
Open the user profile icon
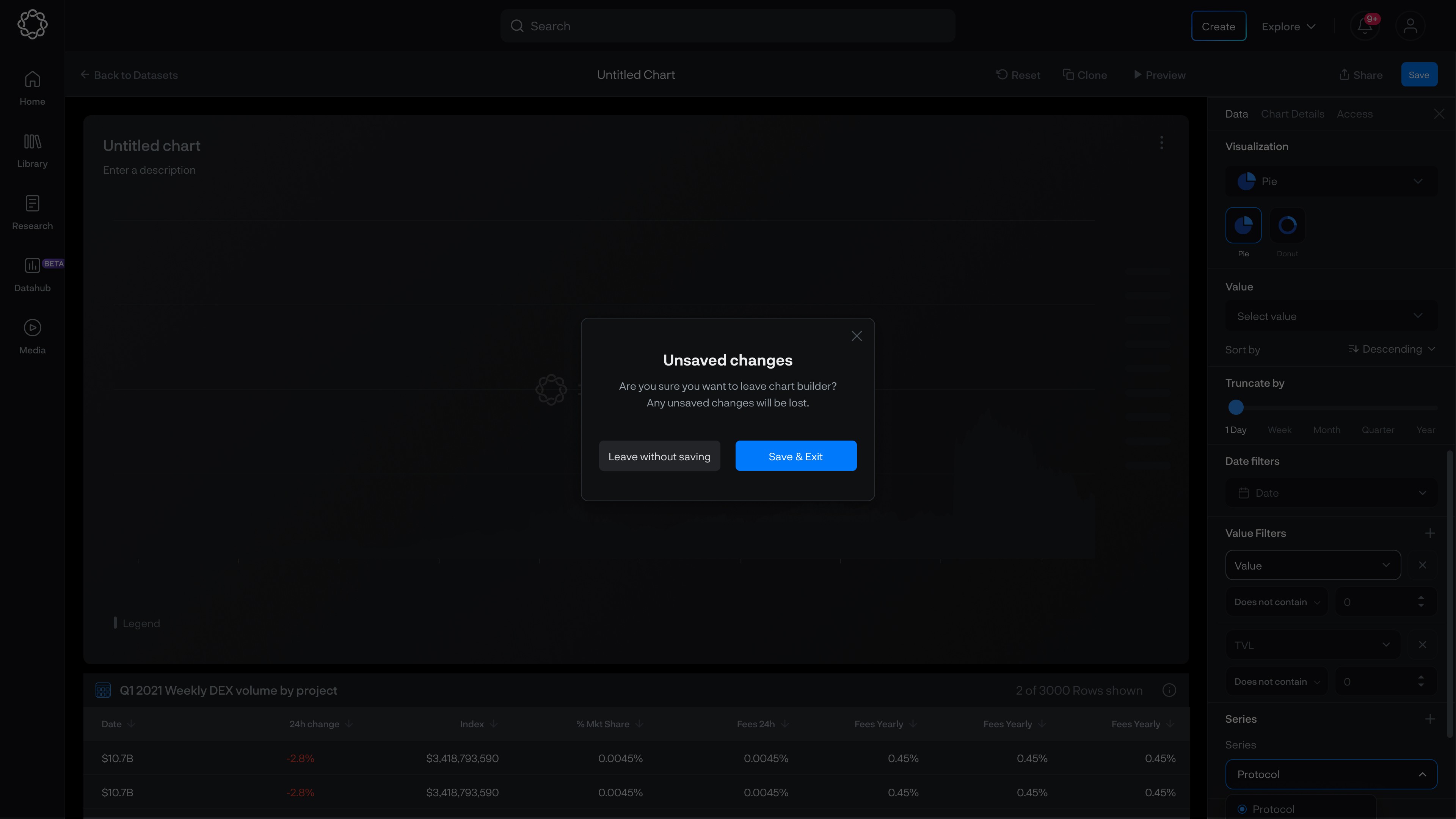pos(1410,27)
